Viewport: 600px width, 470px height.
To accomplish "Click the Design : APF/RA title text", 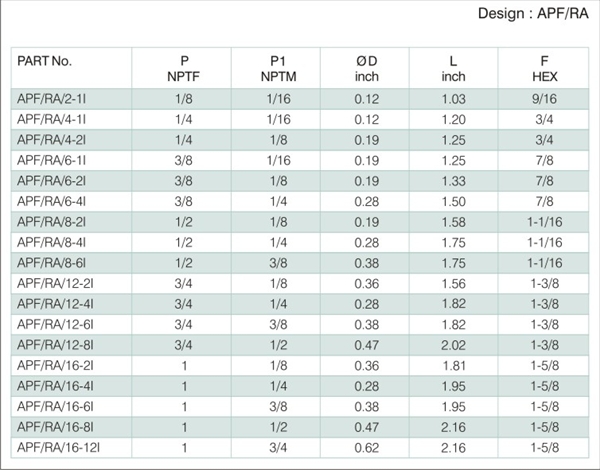I will point(533,14).
